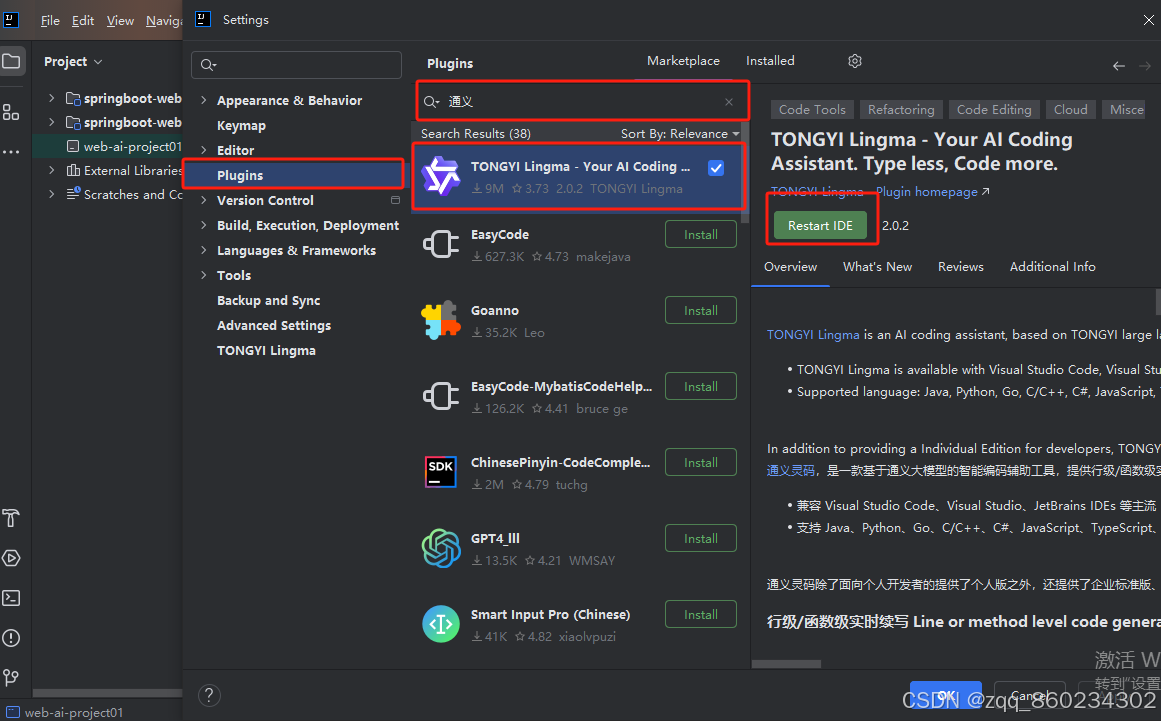The width and height of the screenshot is (1161, 721).
Task: Click the TONGYI Lingma plugin logo
Action: pos(441,176)
